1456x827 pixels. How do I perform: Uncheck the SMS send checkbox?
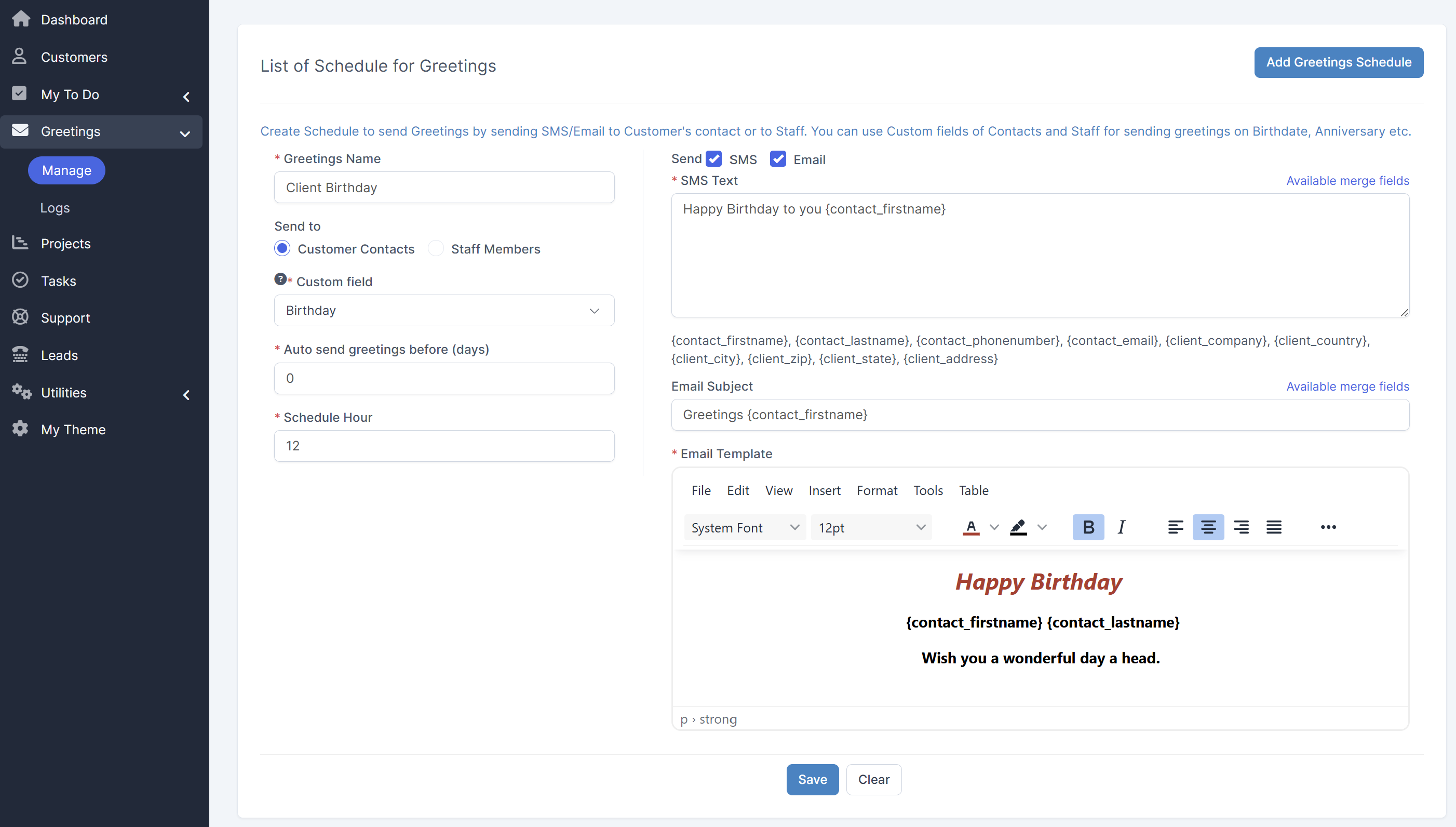tap(713, 158)
